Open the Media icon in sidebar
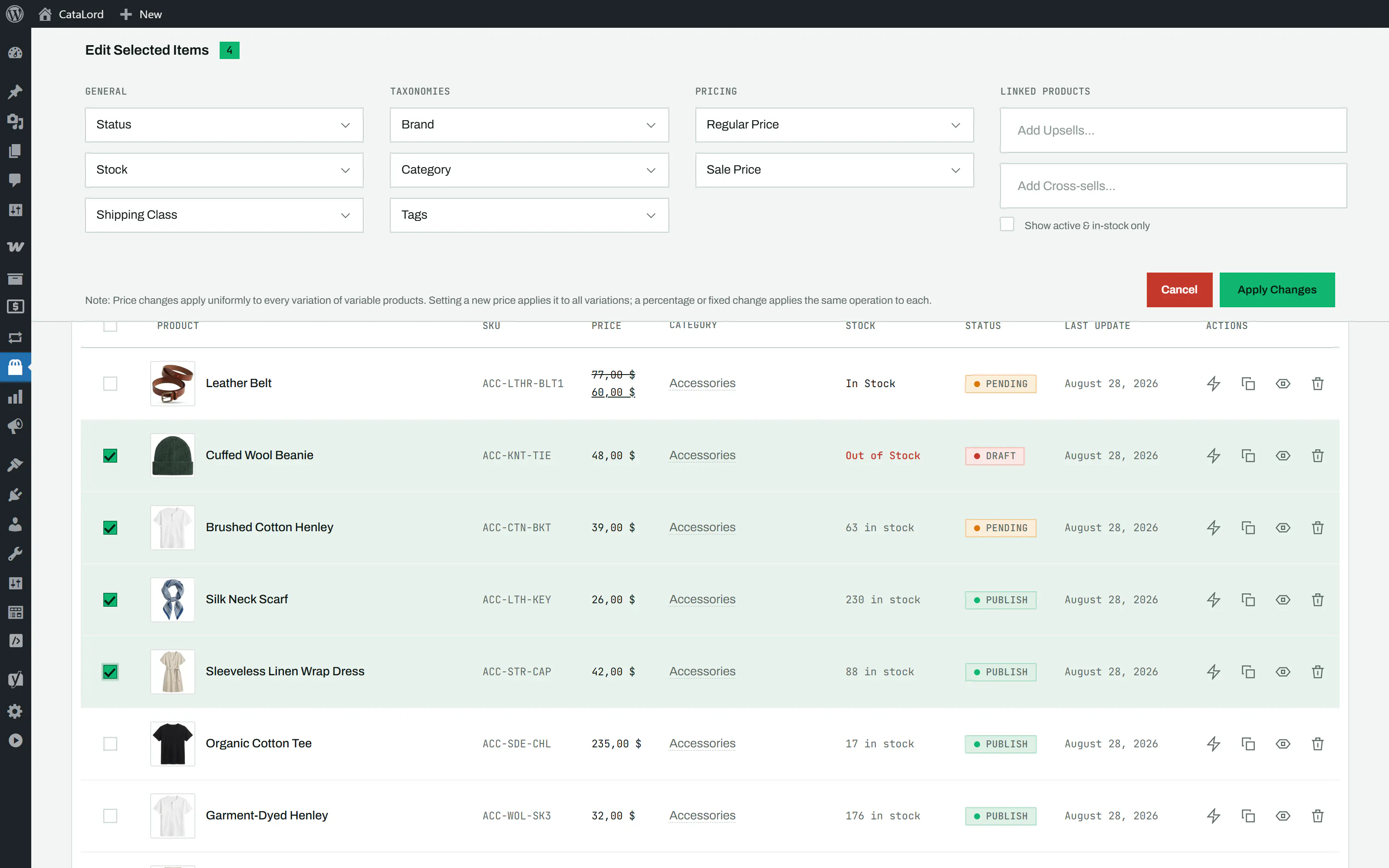This screenshot has height=868, width=1389. pos(16,122)
